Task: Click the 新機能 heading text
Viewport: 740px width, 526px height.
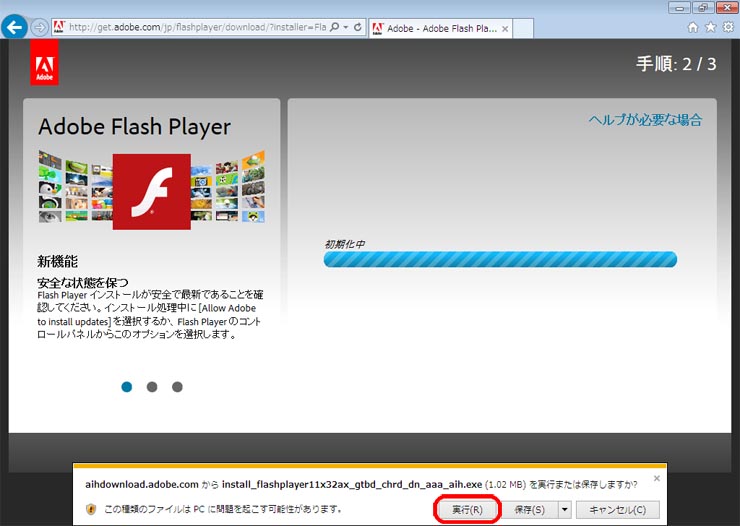Action: [58, 261]
